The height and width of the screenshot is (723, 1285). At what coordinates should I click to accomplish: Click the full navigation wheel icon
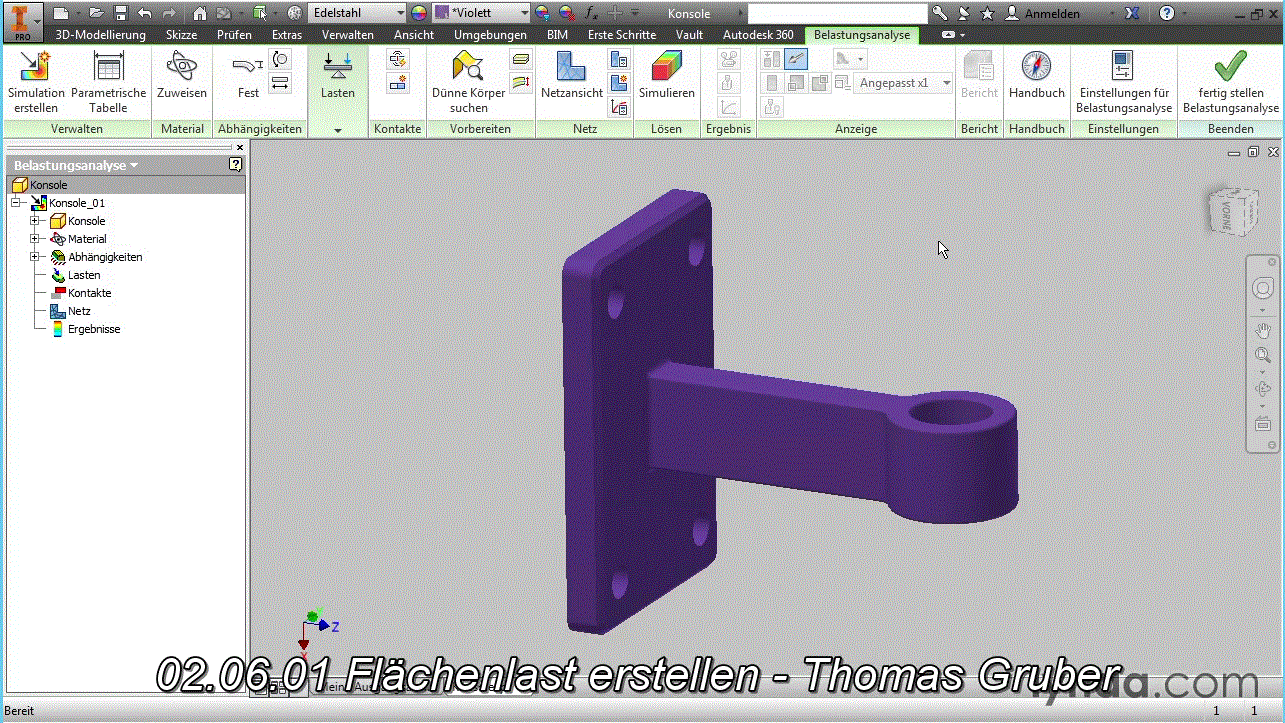(x=1262, y=289)
